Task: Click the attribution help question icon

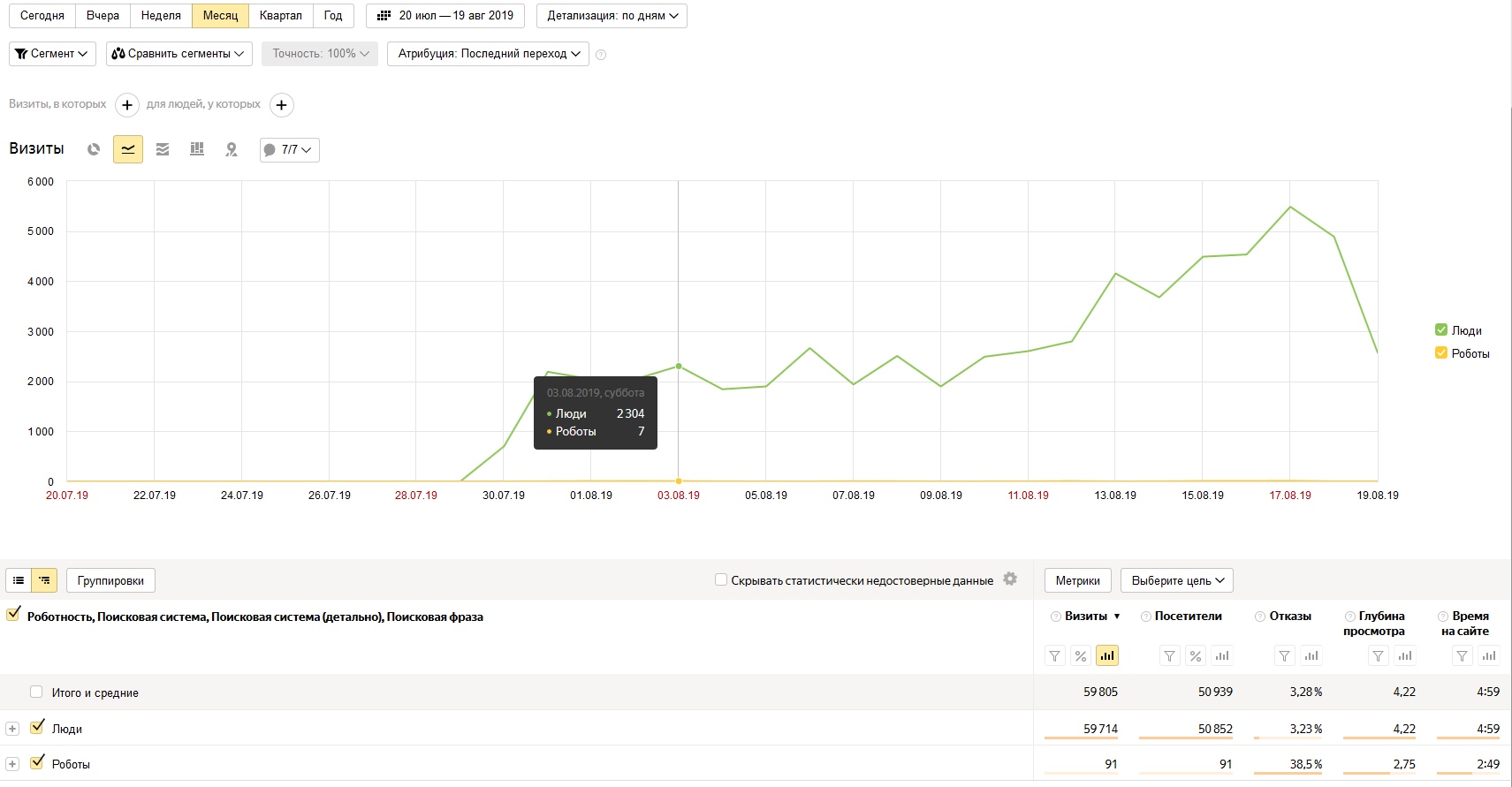Action: point(601,55)
